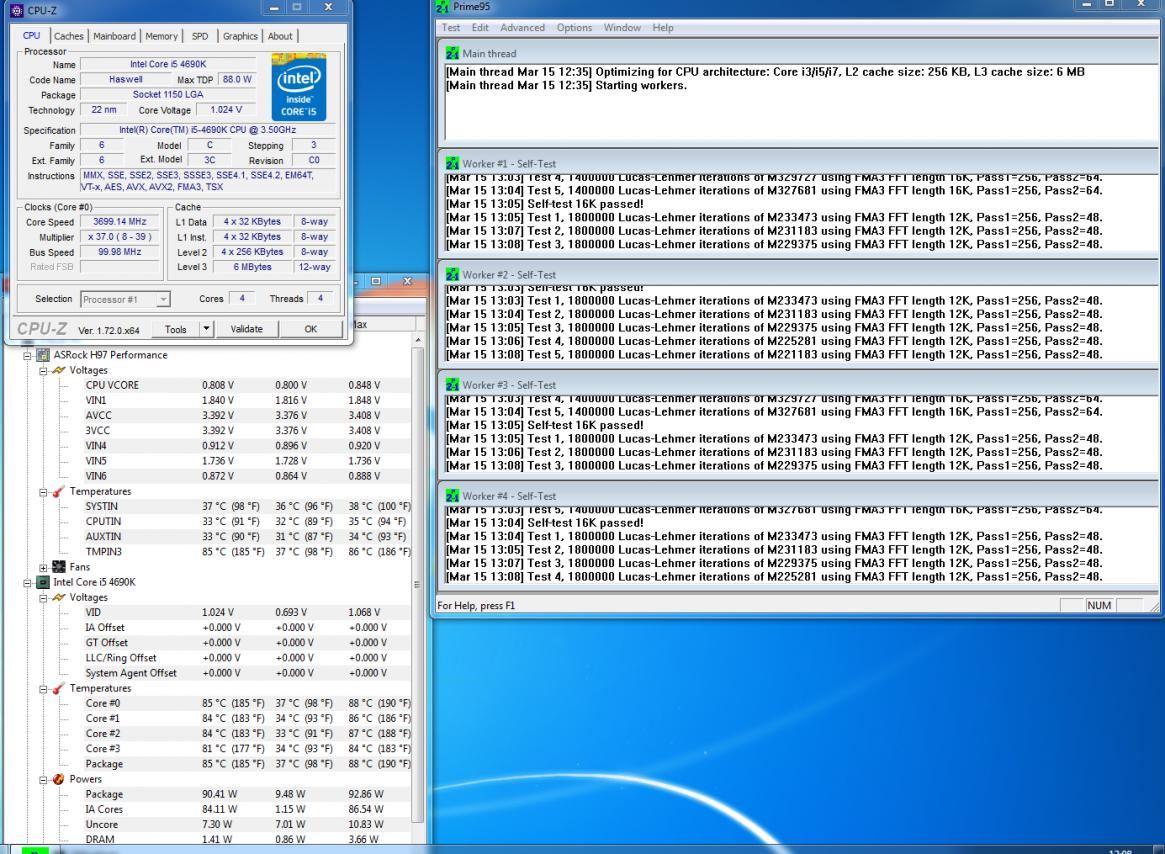Collapse the Powers node
1165x854 pixels.
pos(43,780)
